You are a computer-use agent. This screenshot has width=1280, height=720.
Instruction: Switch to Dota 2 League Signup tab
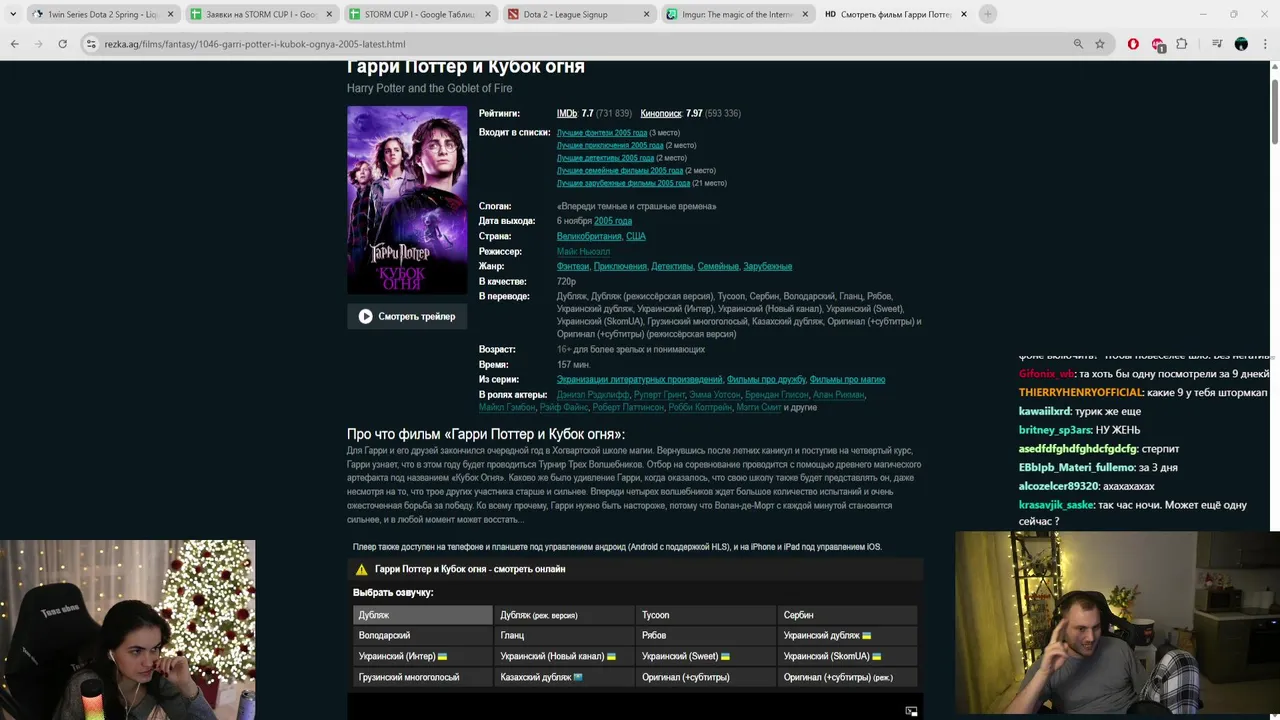click(x=578, y=14)
